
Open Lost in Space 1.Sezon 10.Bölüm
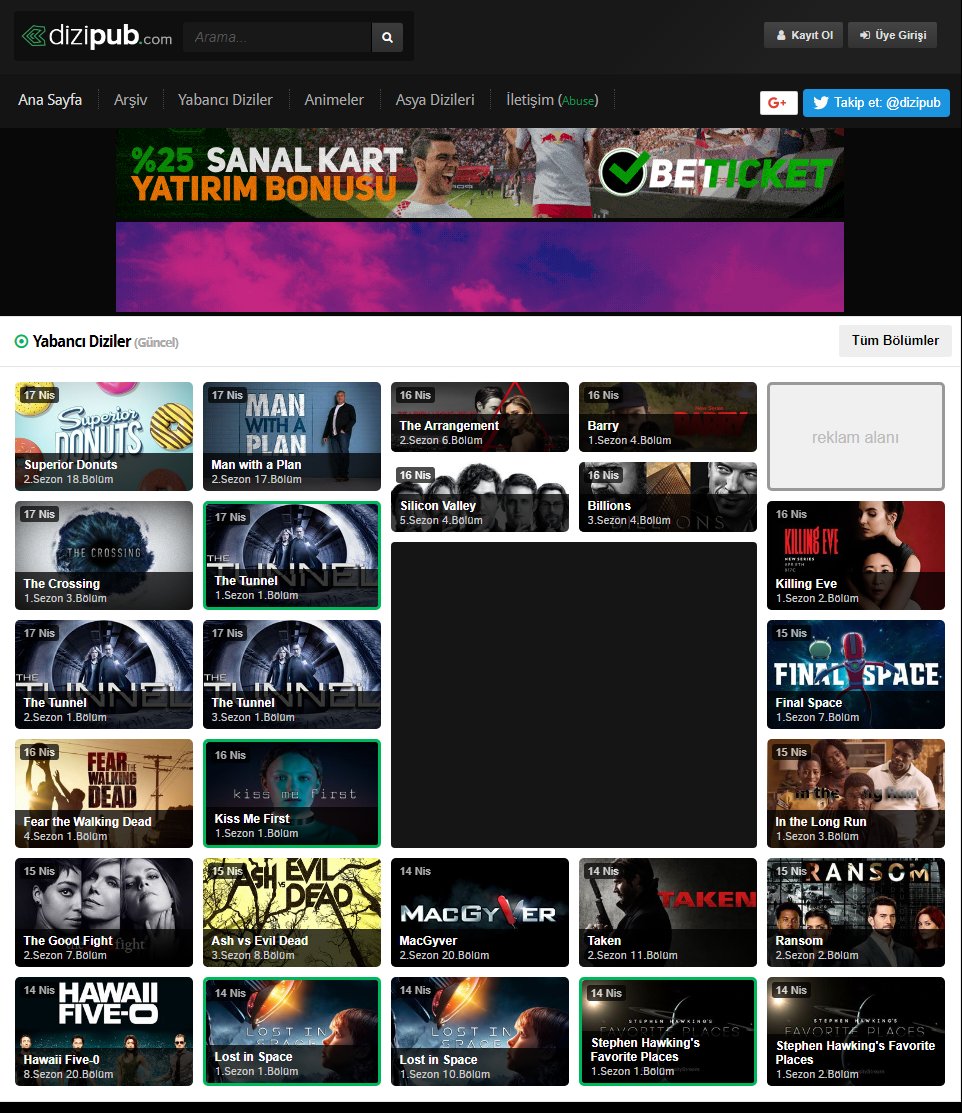[480, 1031]
